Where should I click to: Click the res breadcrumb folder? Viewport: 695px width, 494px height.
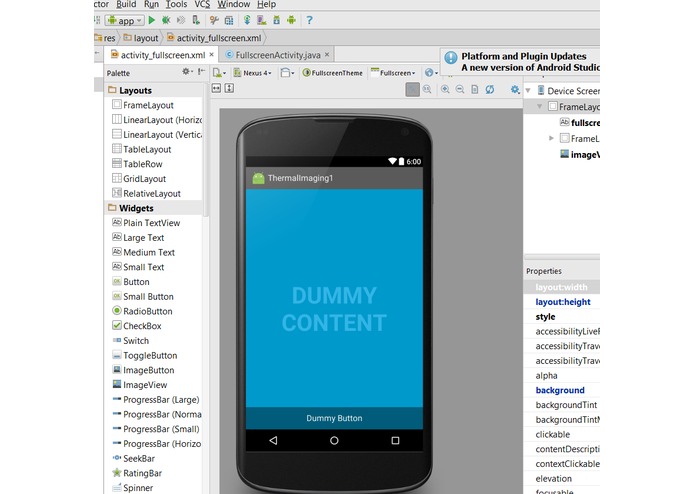click(x=105, y=38)
